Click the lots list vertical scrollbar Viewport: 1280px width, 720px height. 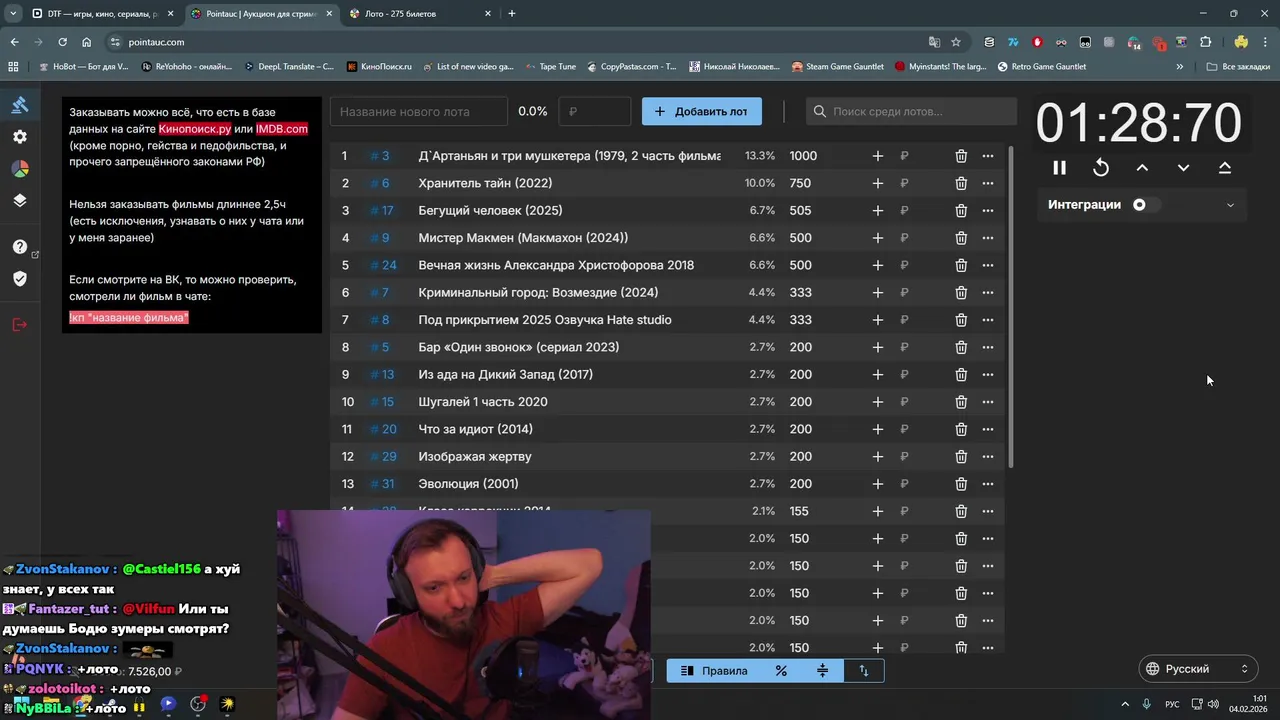click(x=1012, y=306)
